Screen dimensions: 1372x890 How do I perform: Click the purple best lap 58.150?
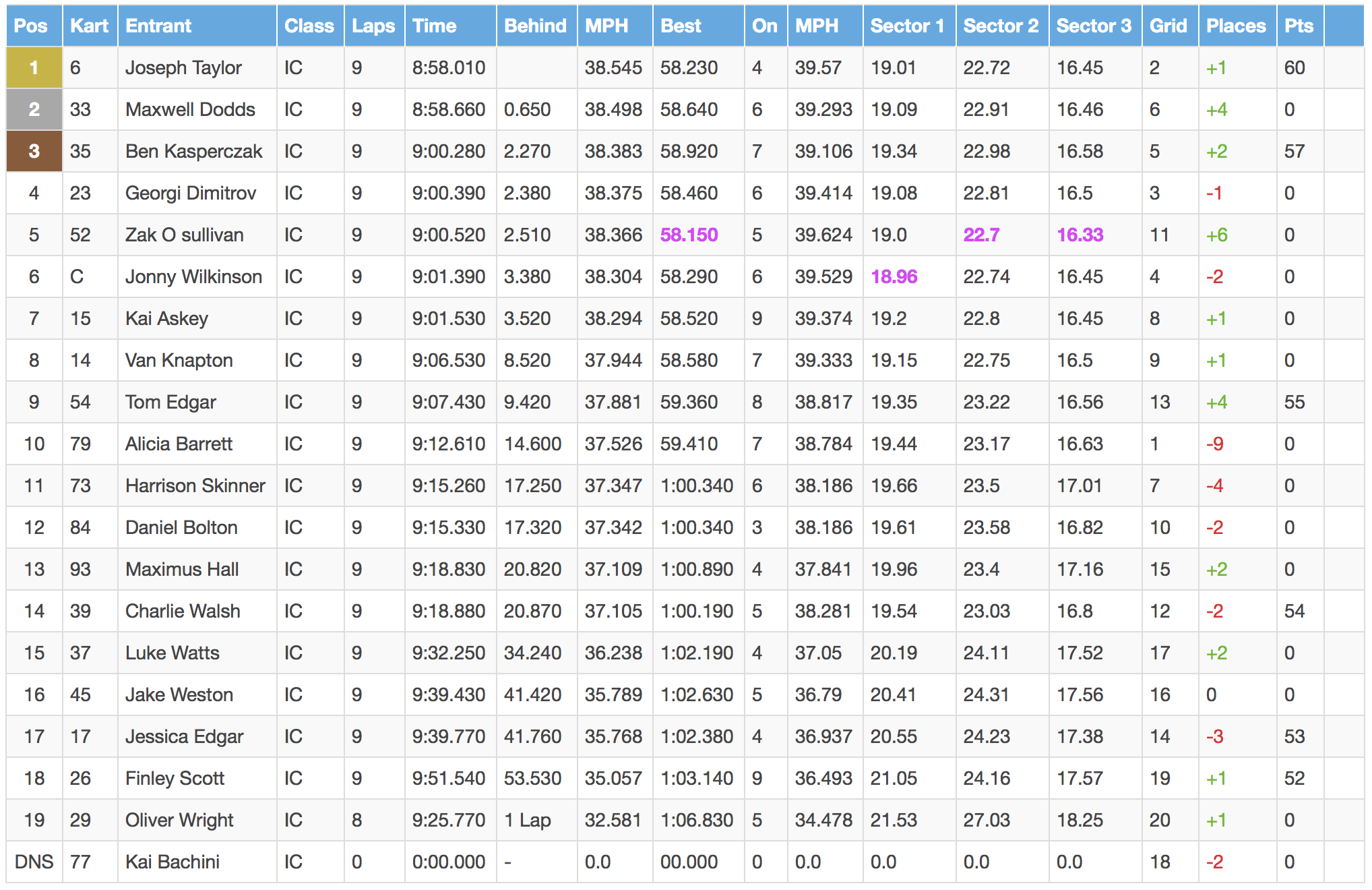point(689,235)
